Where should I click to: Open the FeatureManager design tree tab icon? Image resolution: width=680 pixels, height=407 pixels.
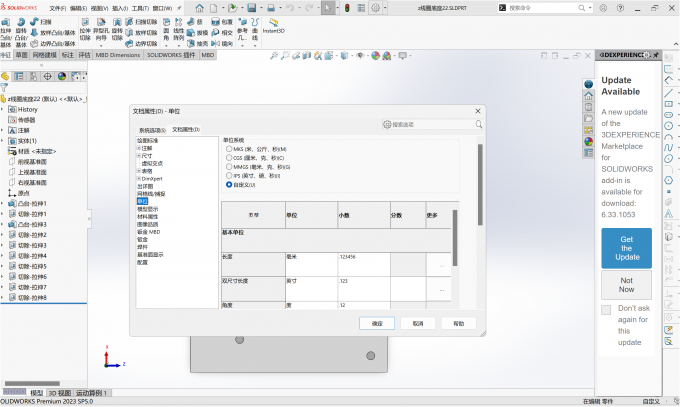(x=5, y=77)
